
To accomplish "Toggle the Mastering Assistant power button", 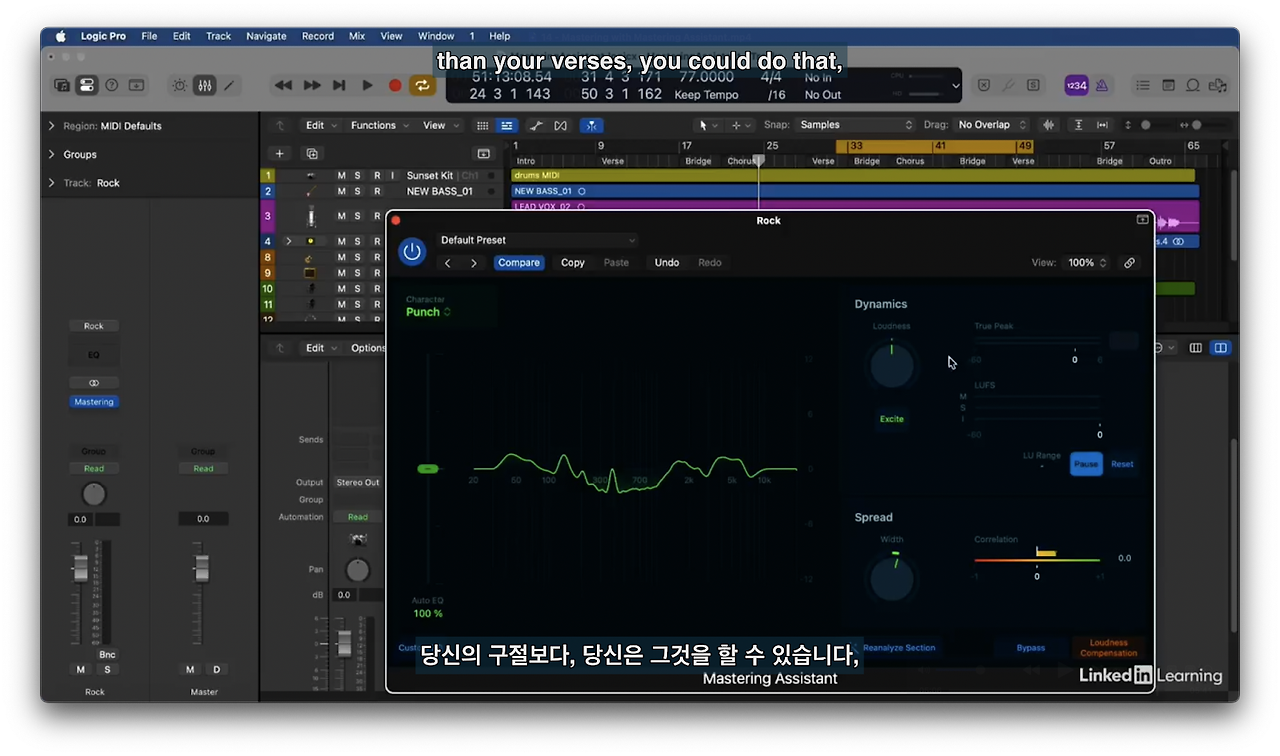I will [412, 251].
